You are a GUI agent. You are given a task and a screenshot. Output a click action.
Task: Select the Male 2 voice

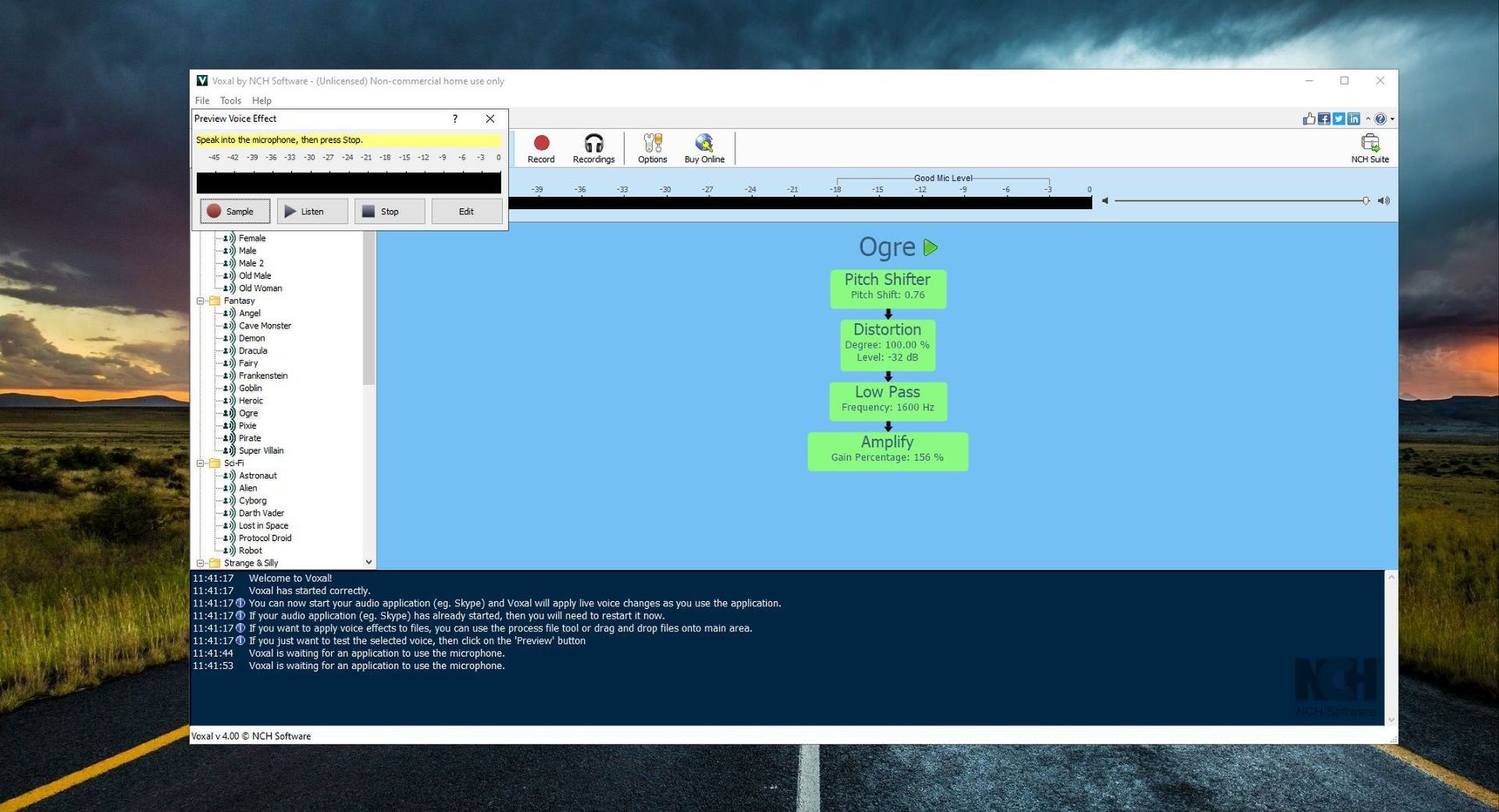point(251,263)
